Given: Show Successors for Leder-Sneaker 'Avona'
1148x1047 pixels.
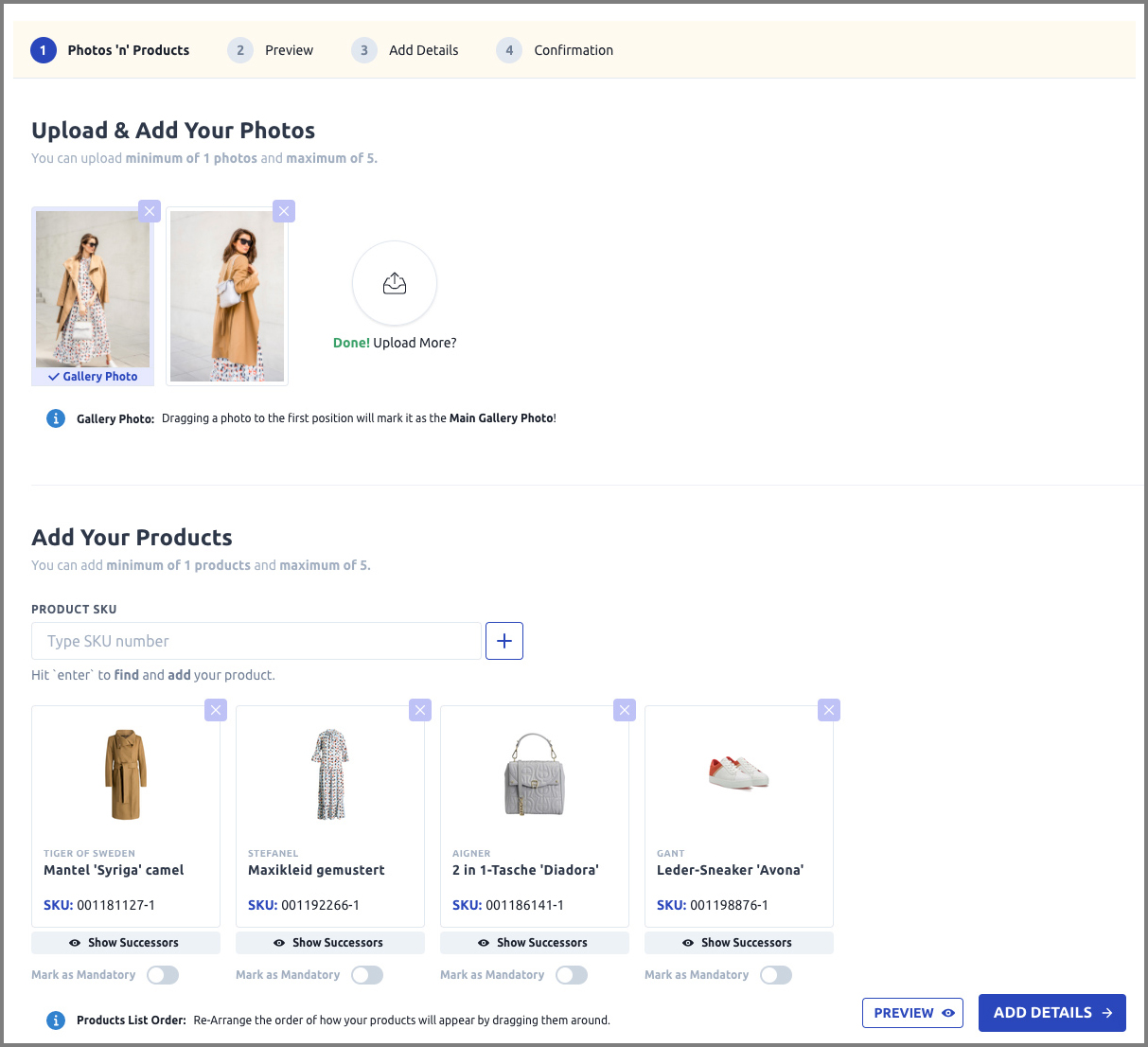Looking at the screenshot, I should tap(739, 943).
